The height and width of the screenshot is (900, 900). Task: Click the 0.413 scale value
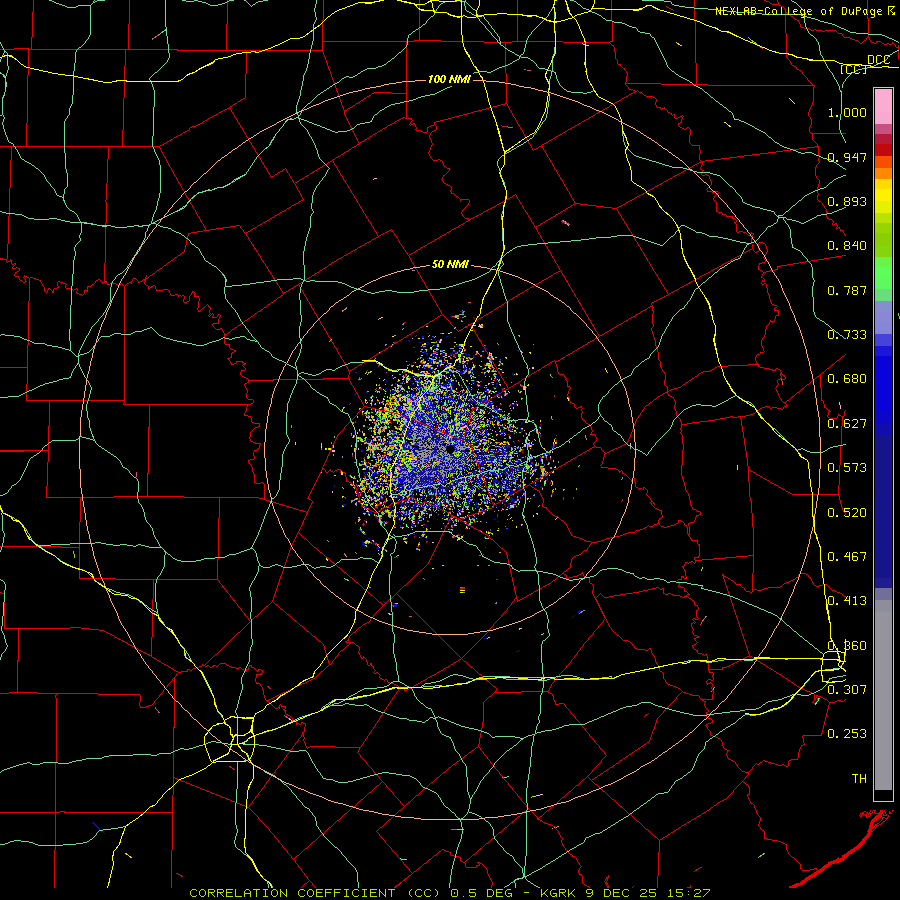847,601
